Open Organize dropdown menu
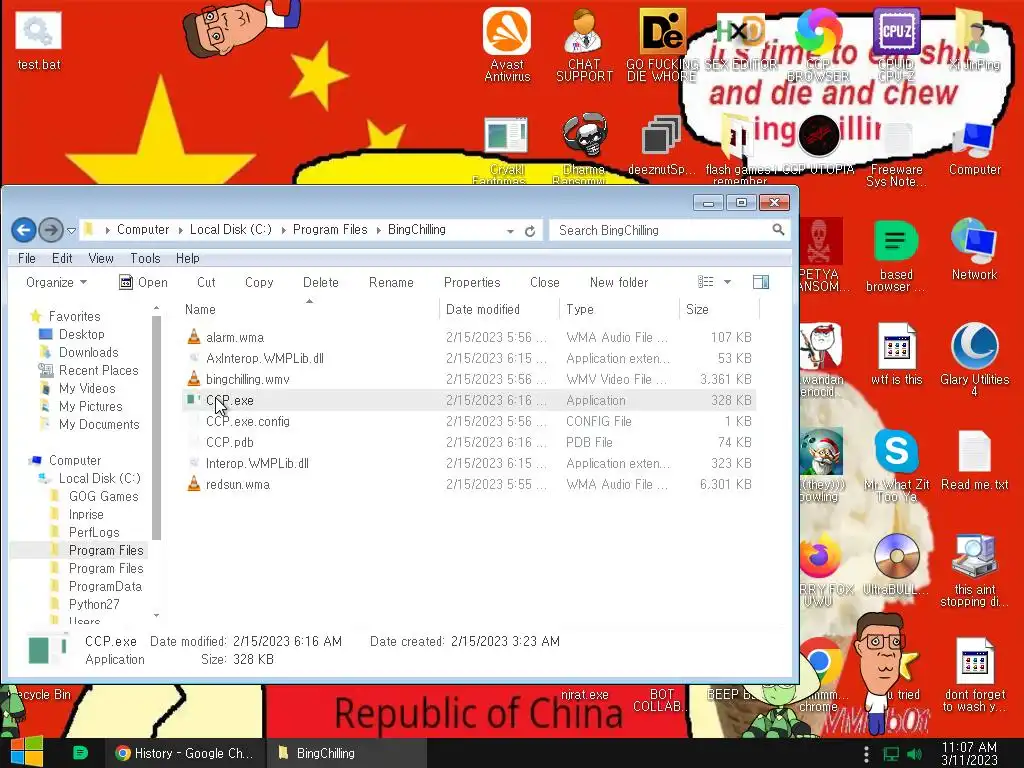The width and height of the screenshot is (1024, 768). 56,282
